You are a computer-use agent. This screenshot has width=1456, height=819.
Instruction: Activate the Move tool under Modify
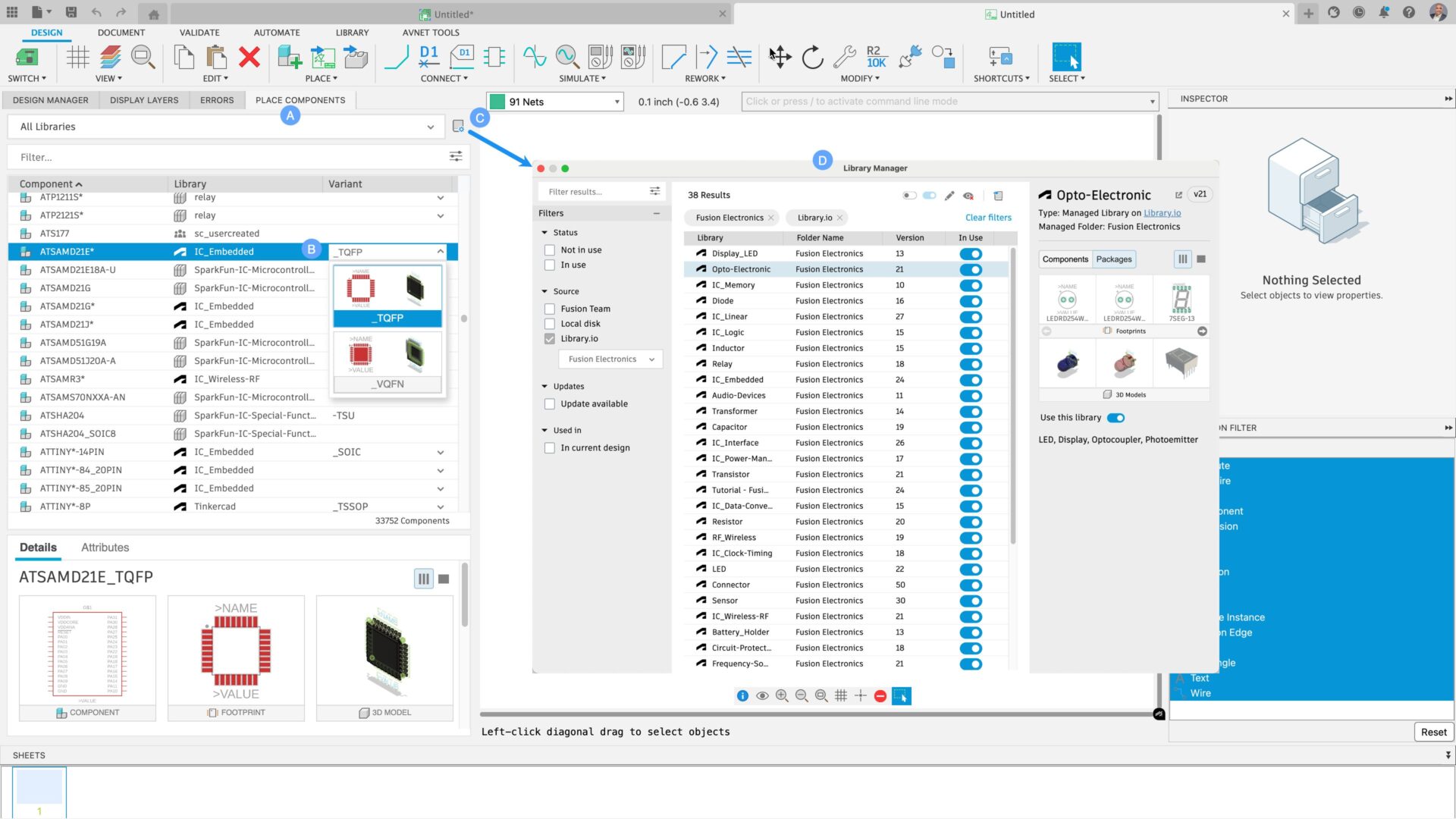[780, 56]
